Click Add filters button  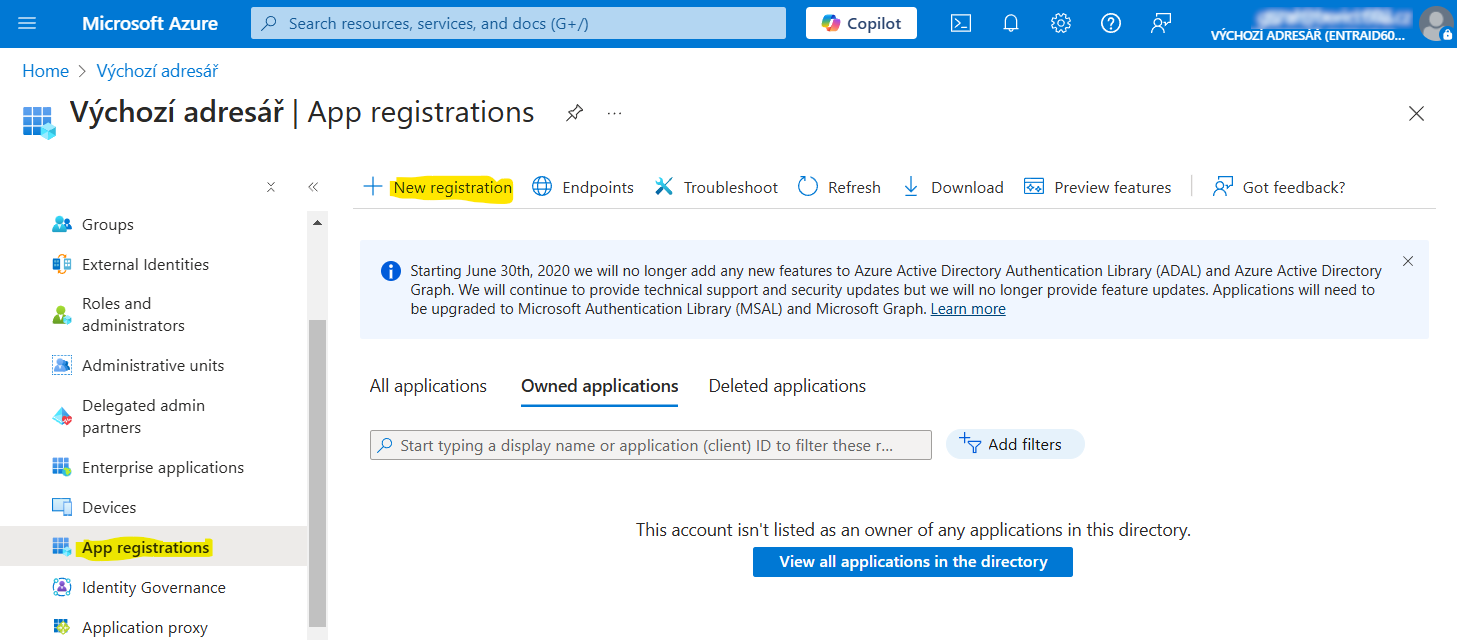coord(1014,444)
